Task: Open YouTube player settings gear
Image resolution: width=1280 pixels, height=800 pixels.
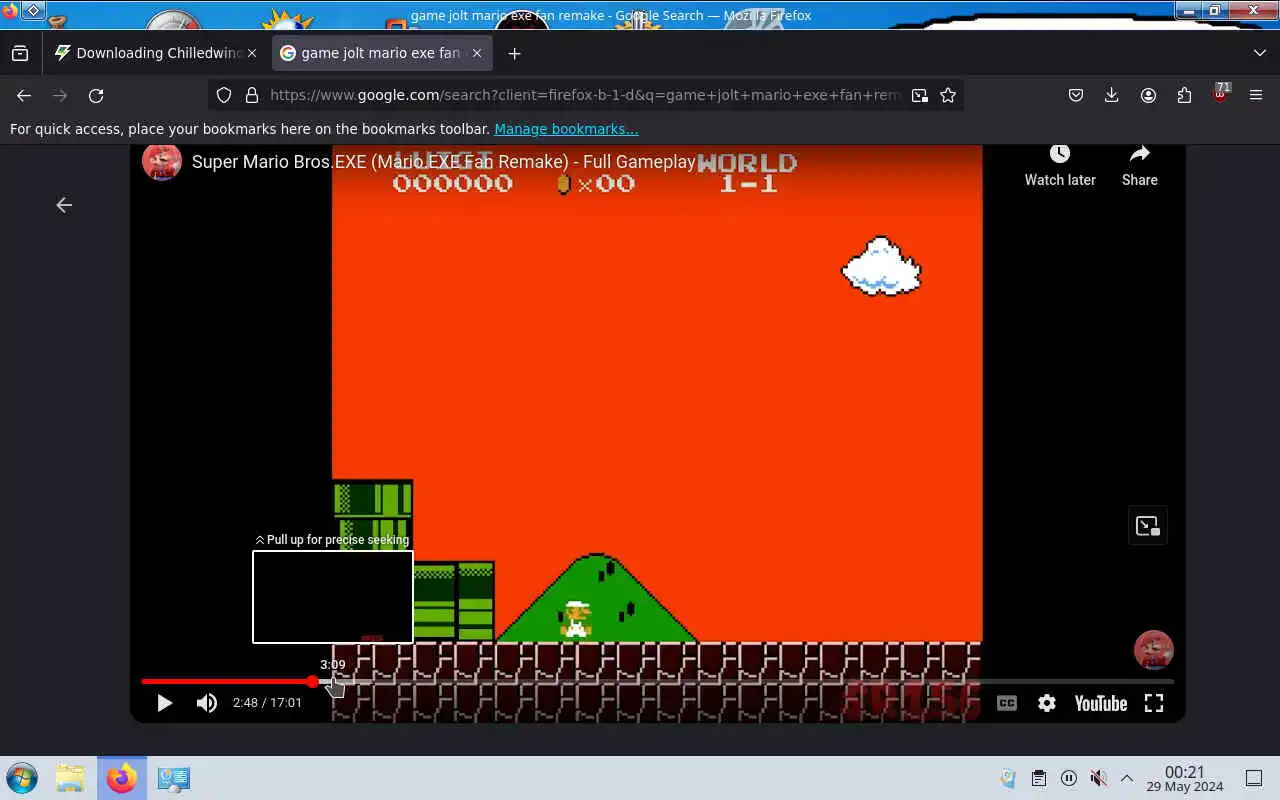Action: (x=1047, y=703)
